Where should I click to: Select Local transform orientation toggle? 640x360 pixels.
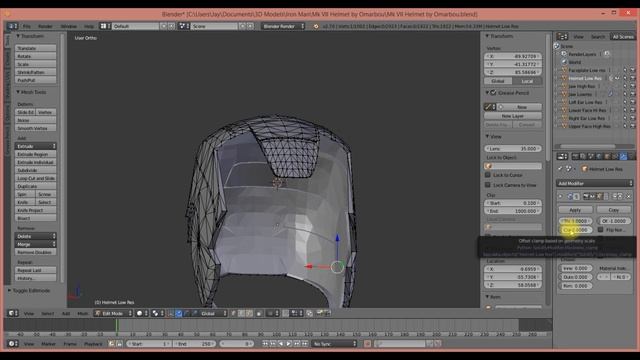pyautogui.click(x=527, y=81)
